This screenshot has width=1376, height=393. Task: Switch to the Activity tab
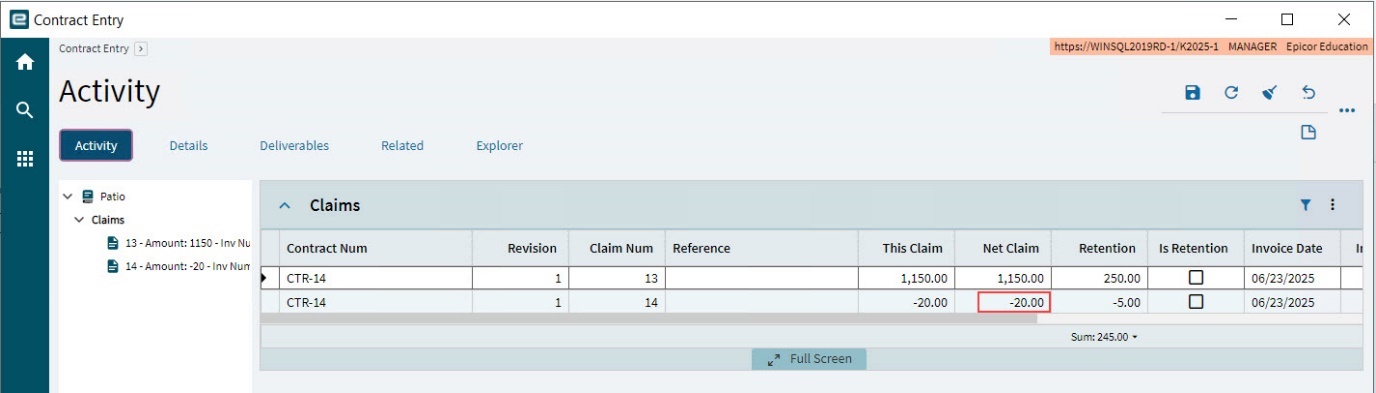click(96, 145)
